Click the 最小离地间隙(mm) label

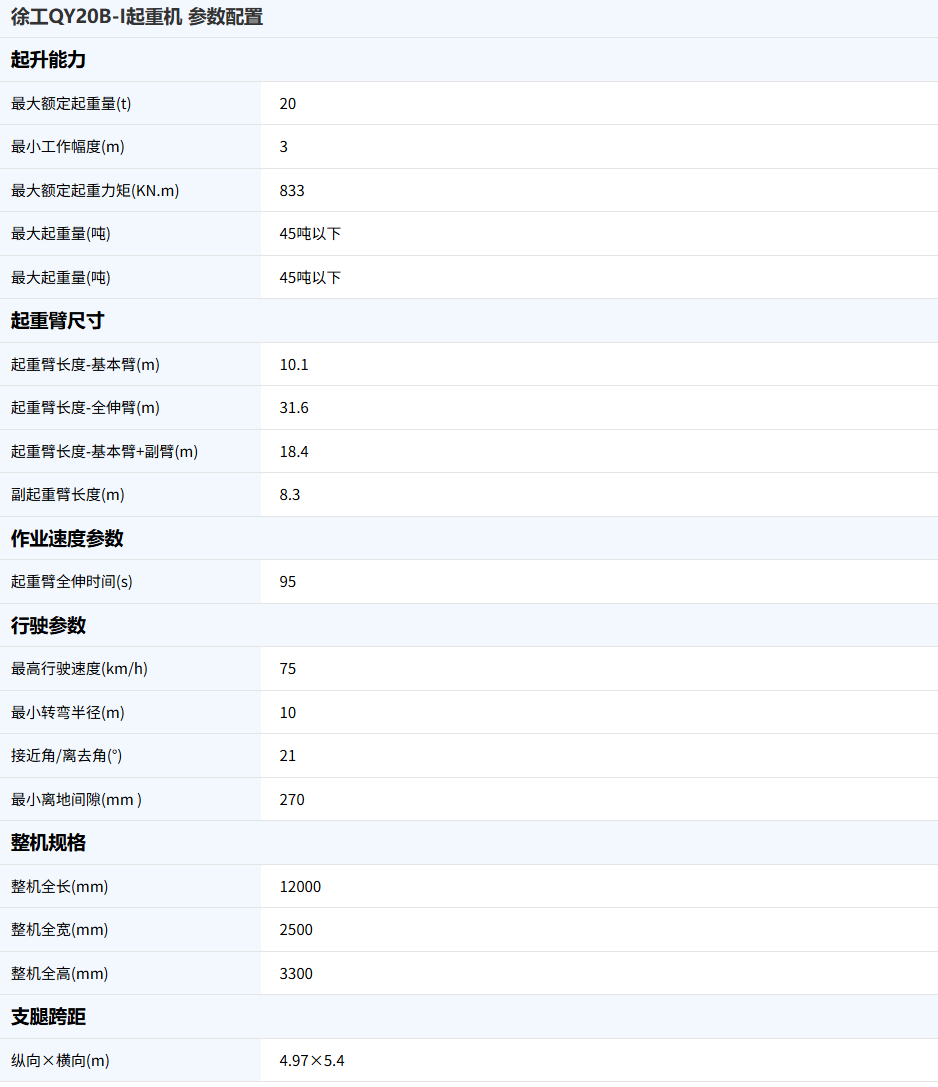pos(76,799)
